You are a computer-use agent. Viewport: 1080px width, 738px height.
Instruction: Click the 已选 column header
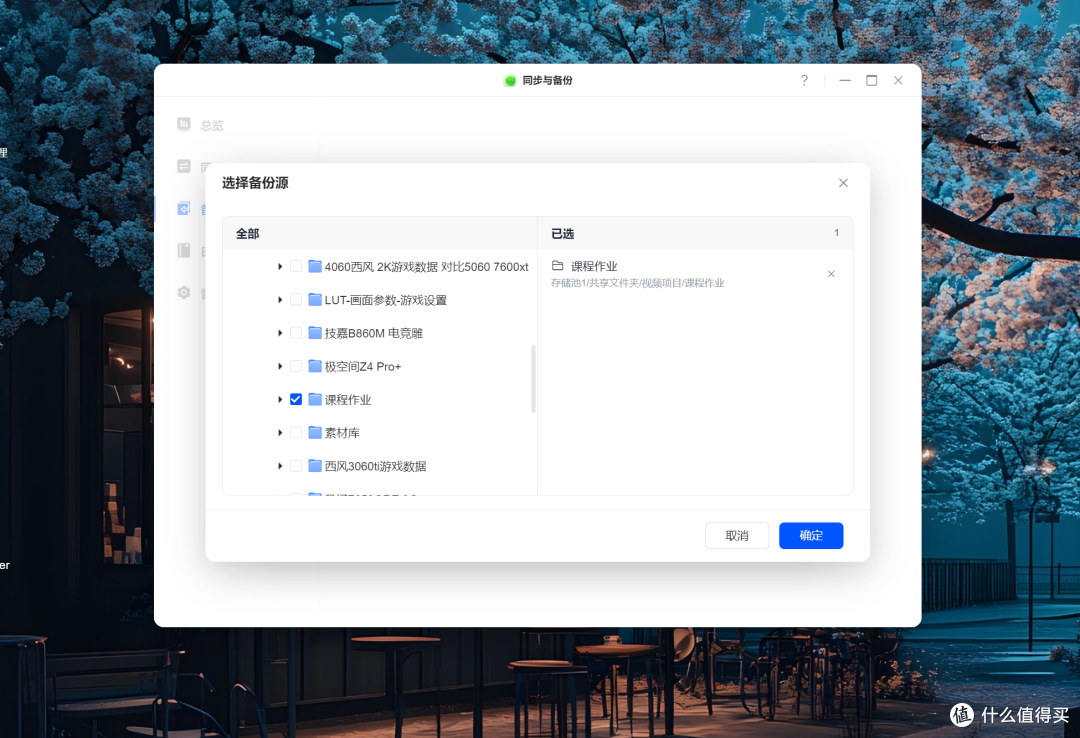tap(562, 234)
